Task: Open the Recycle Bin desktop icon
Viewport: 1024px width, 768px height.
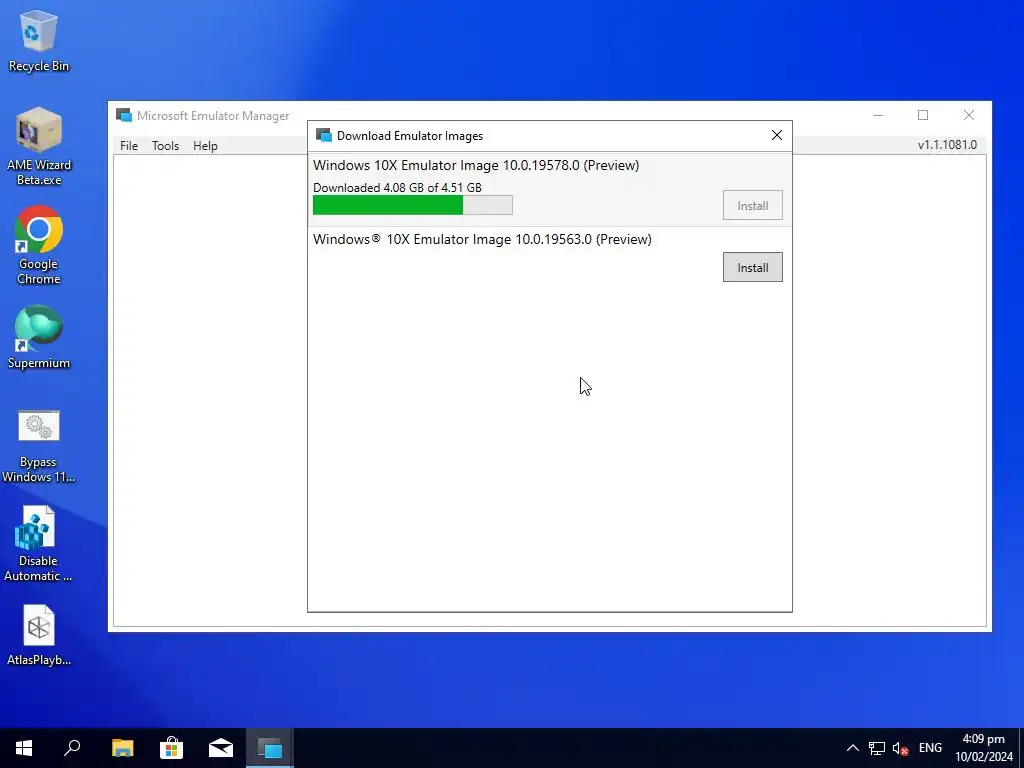Action: click(x=39, y=40)
